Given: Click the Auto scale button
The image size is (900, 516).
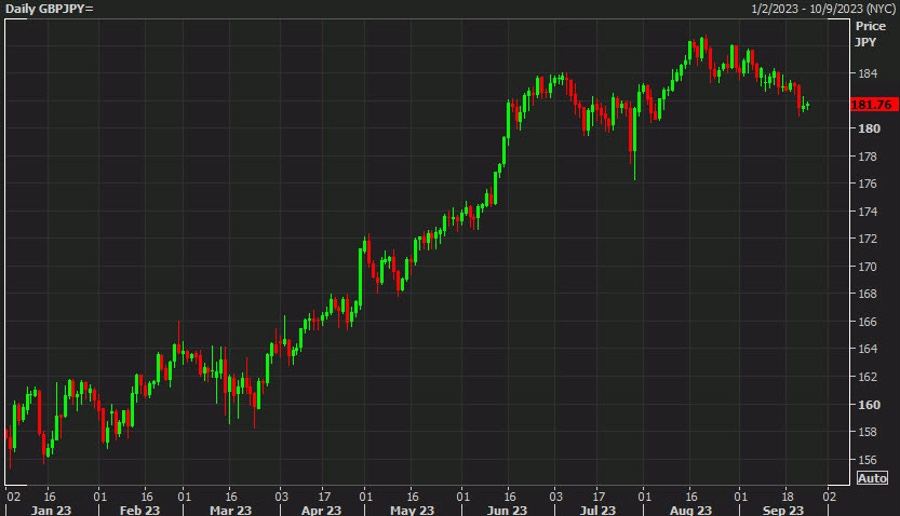Looking at the screenshot, I should [872, 478].
